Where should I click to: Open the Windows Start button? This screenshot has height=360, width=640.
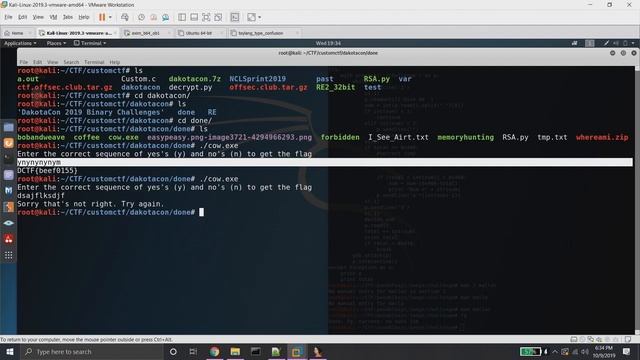[9, 351]
